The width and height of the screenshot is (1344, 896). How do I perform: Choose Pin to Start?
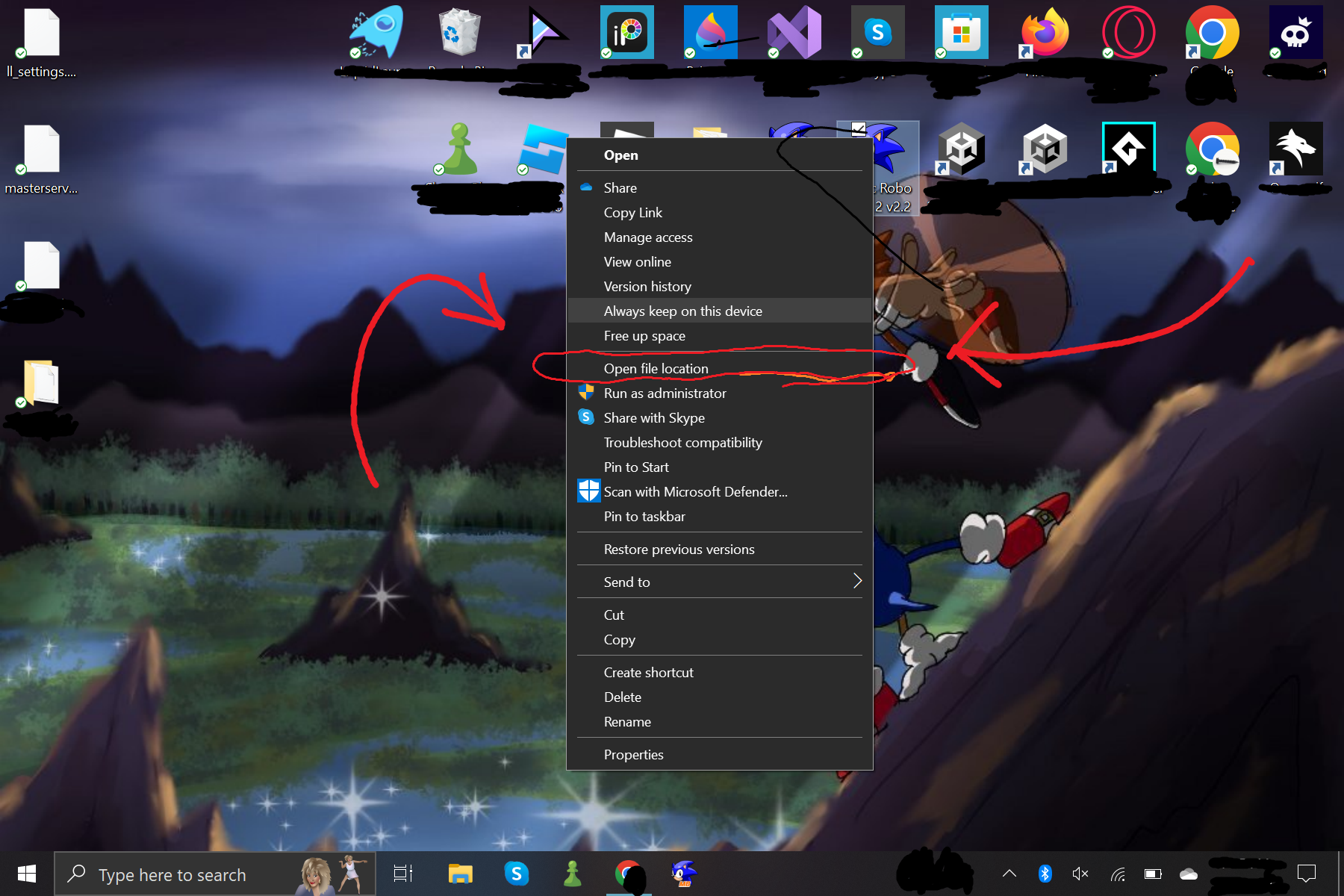pos(720,467)
